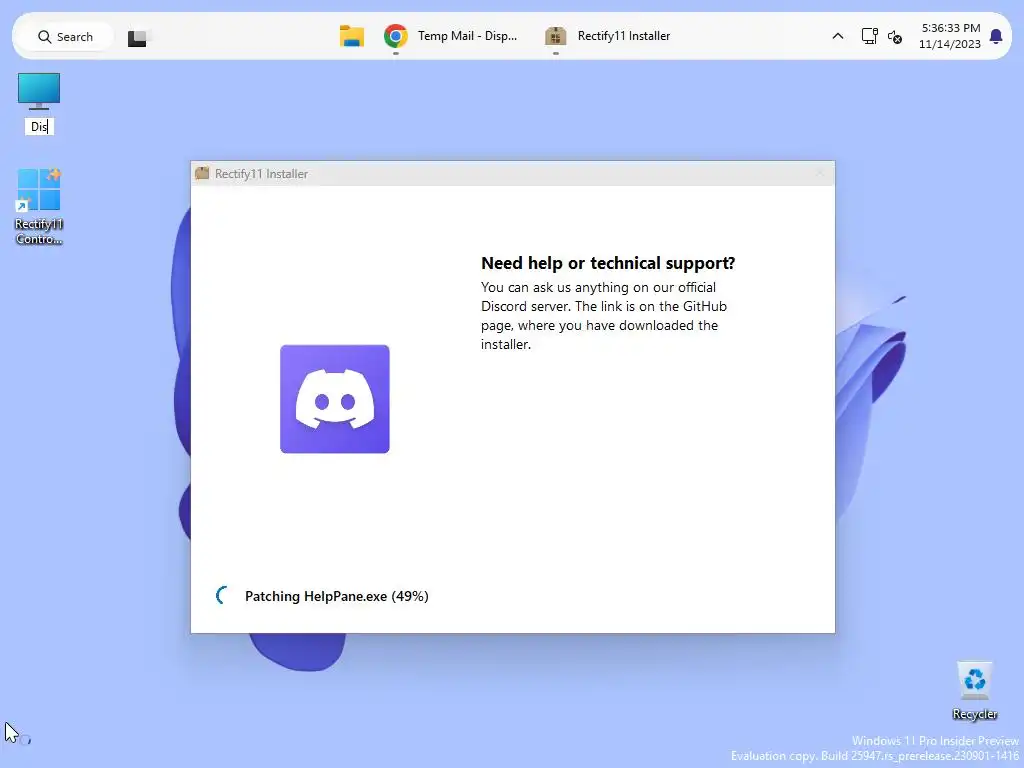Open Task View in the taskbar
The image size is (1024, 768).
tap(137, 37)
